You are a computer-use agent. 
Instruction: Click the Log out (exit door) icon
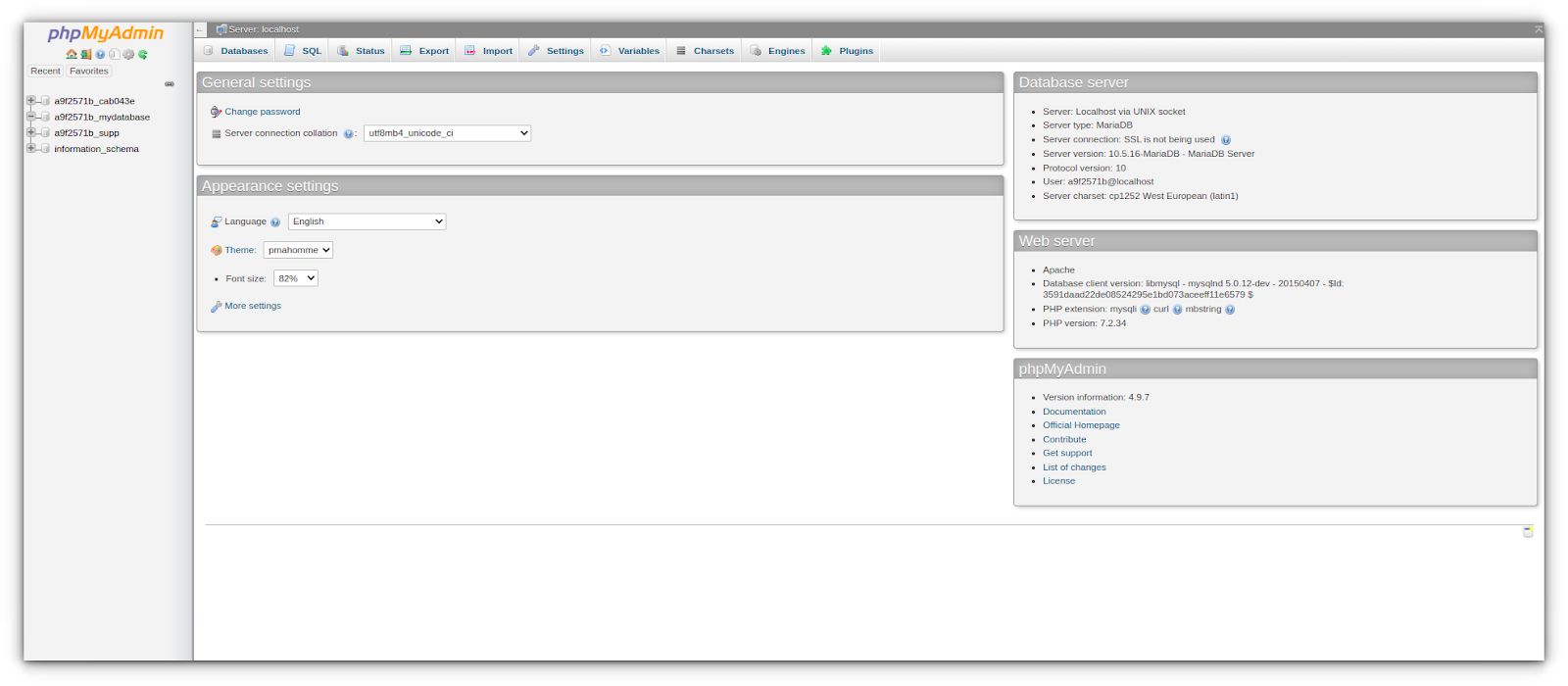[x=86, y=54]
